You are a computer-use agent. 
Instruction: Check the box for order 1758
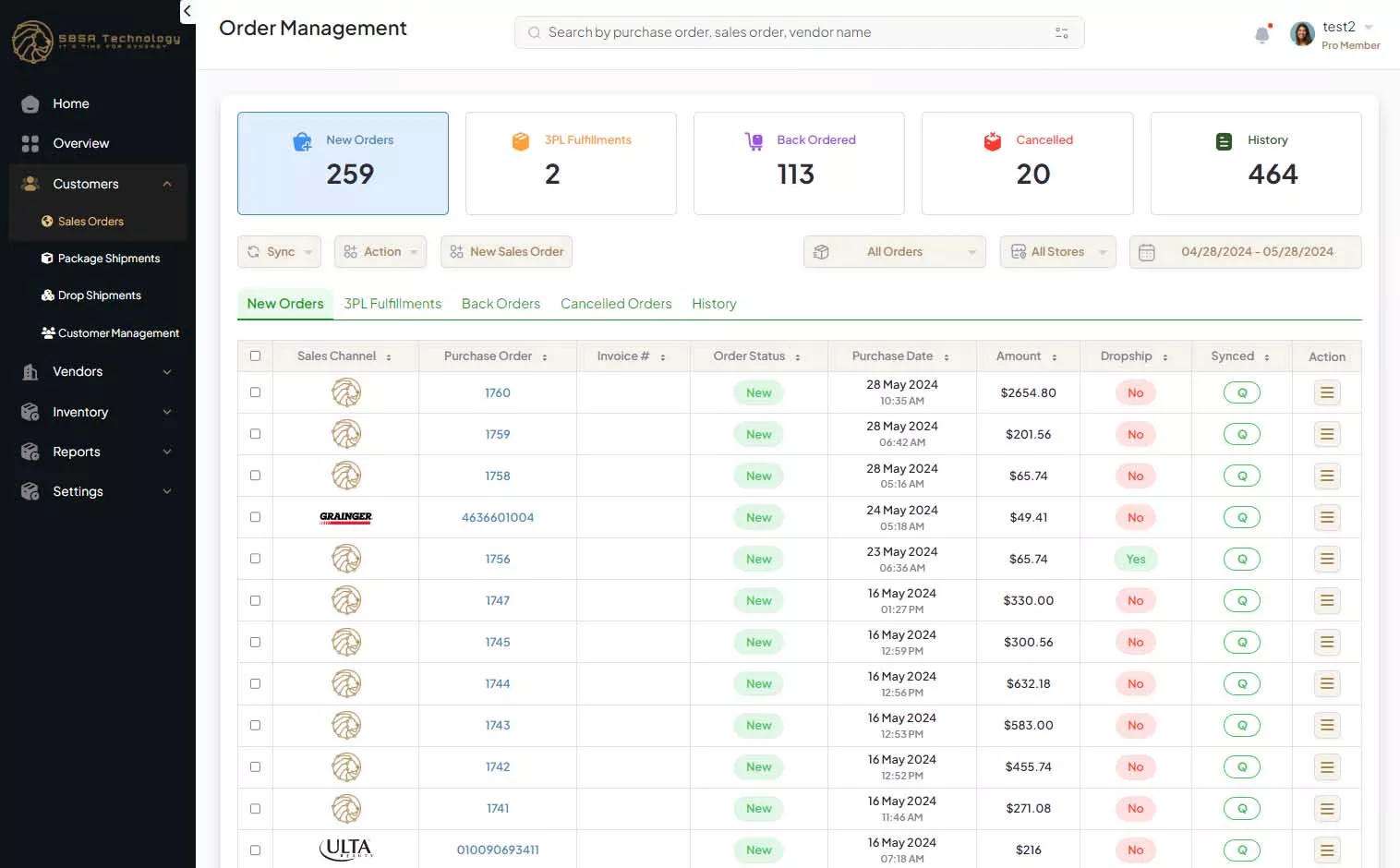pos(255,476)
